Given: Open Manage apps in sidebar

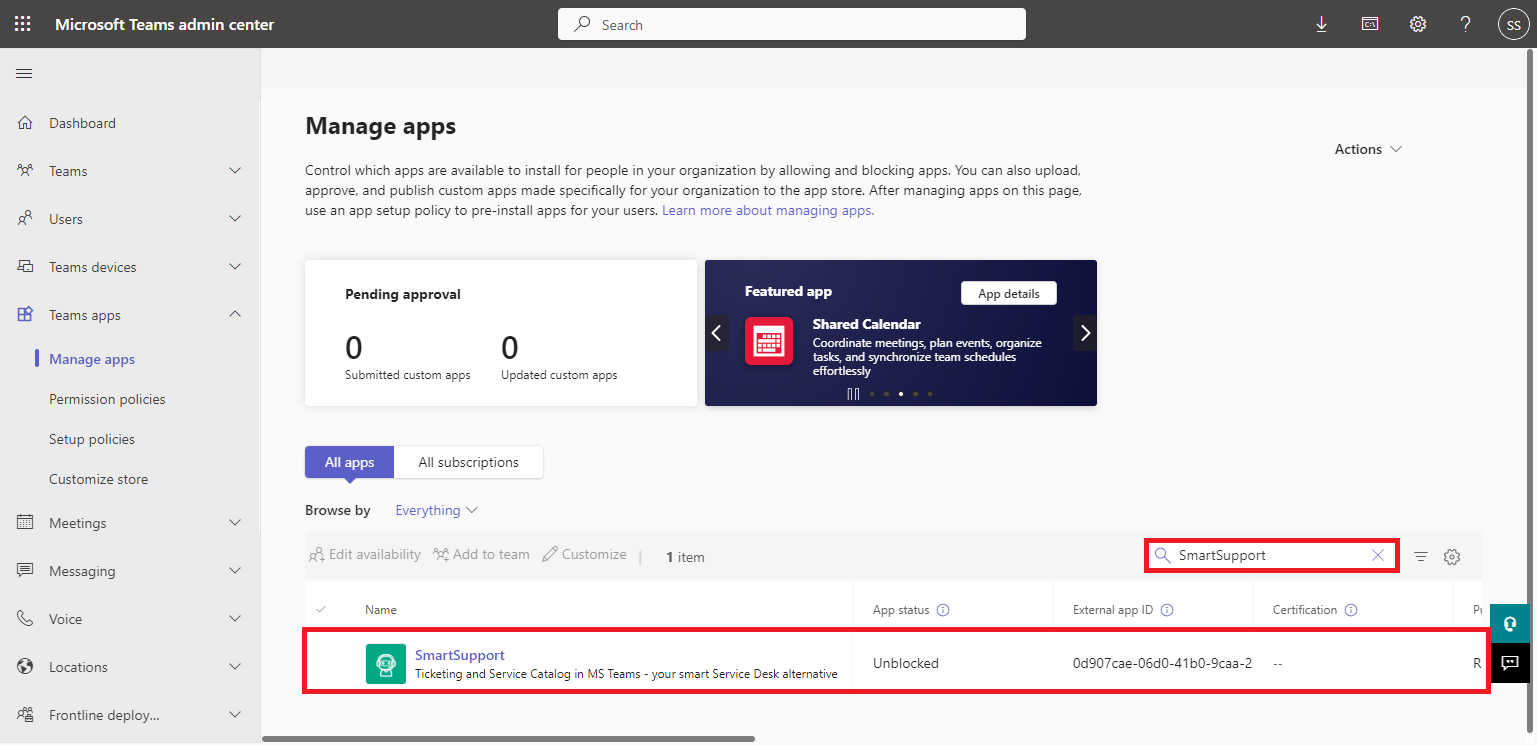Looking at the screenshot, I should 92,359.
